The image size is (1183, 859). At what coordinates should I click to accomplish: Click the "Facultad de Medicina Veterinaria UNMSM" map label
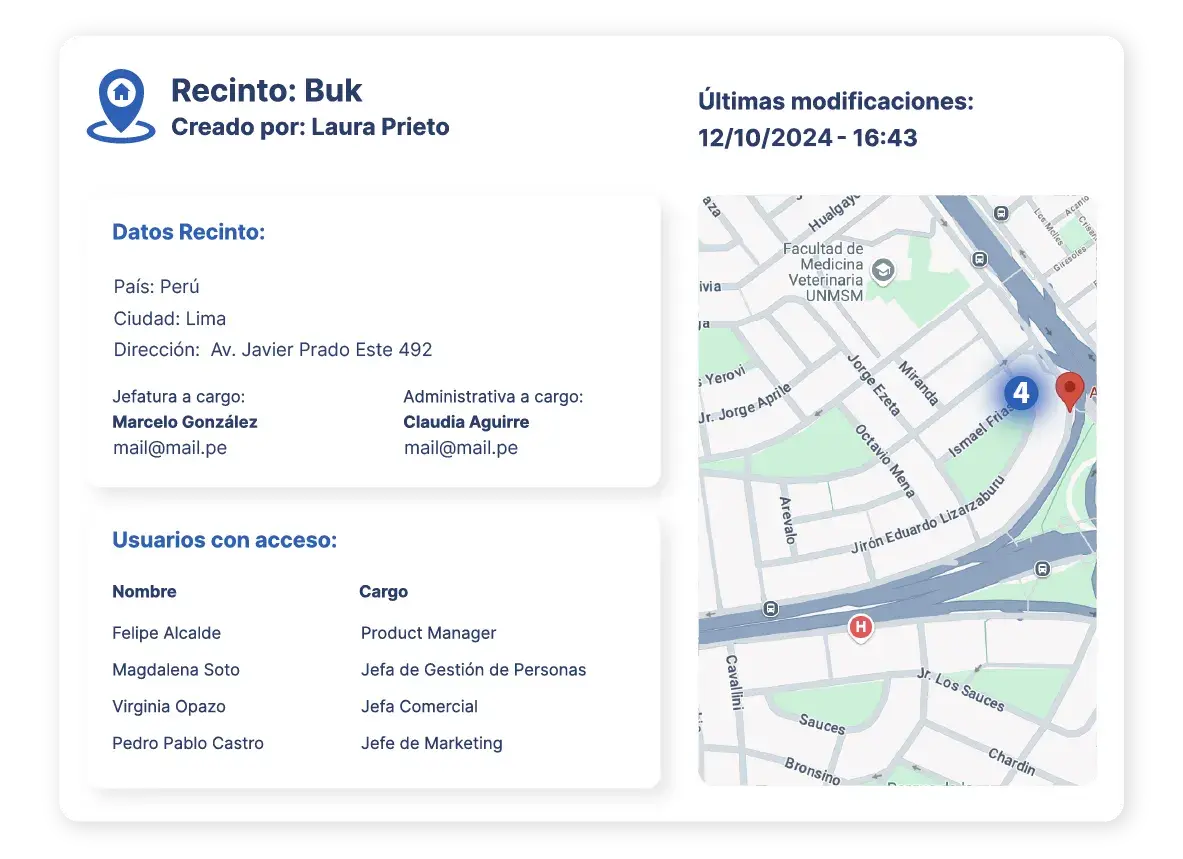tap(823, 272)
